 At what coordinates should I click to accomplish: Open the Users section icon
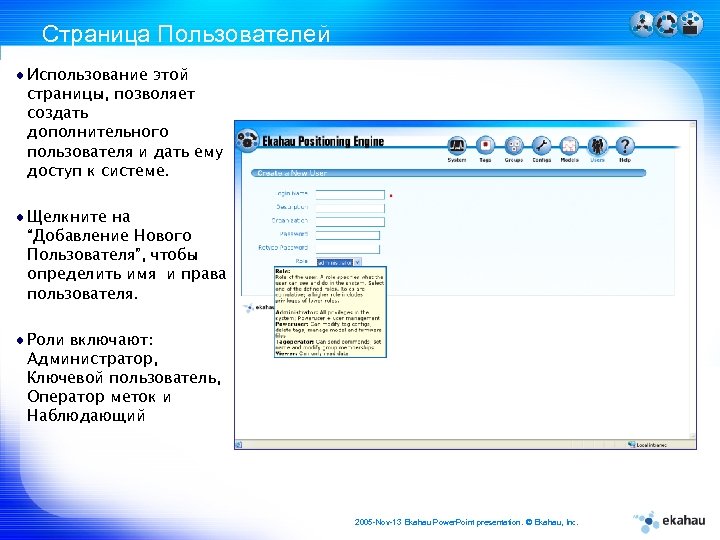pos(597,146)
